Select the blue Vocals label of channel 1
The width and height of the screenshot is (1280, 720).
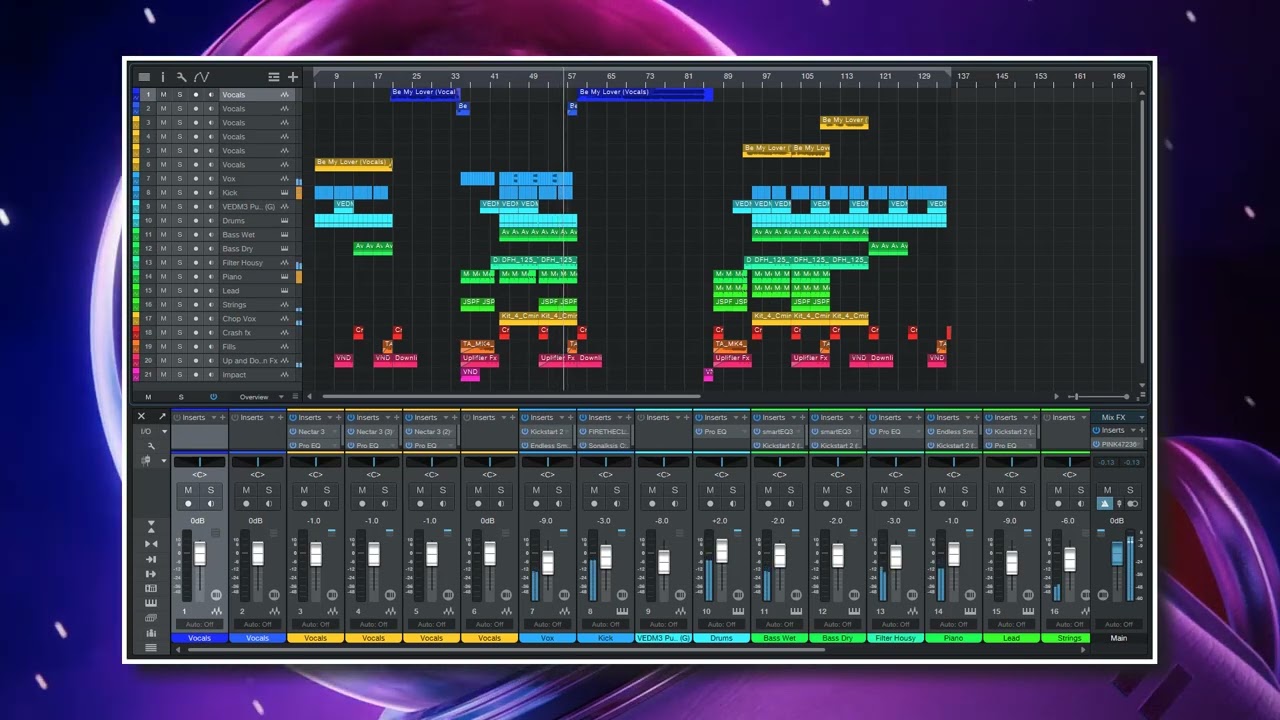[x=200, y=638]
